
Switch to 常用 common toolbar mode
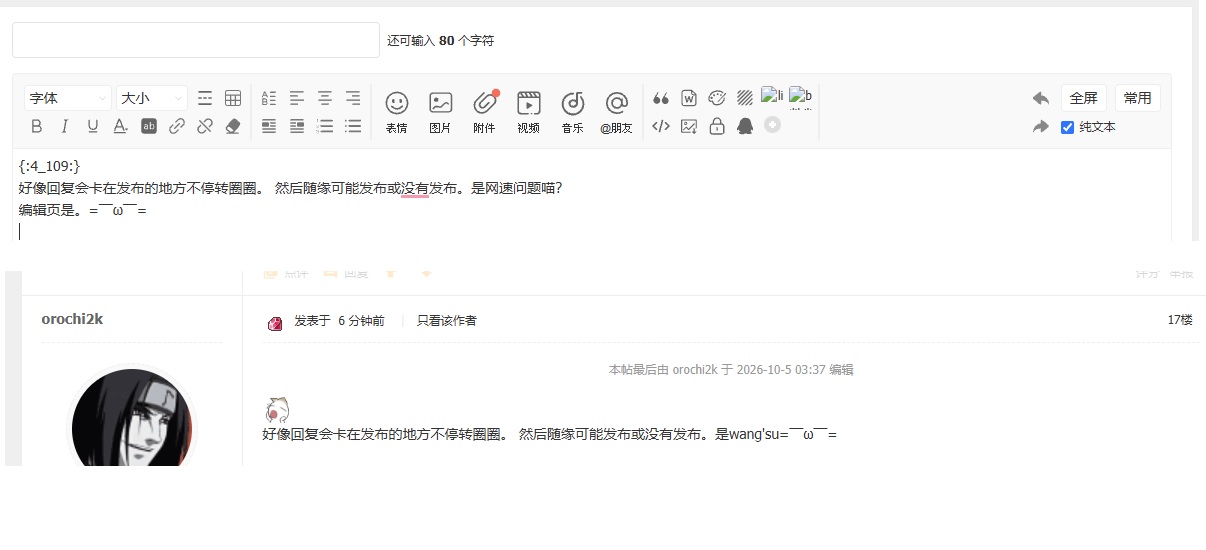point(1138,98)
